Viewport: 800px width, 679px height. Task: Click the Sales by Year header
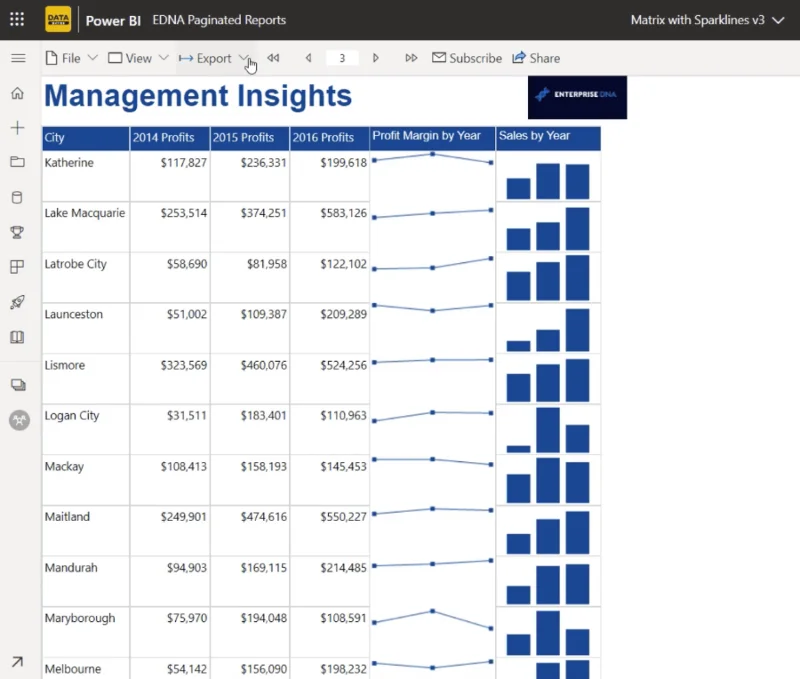[x=548, y=138]
